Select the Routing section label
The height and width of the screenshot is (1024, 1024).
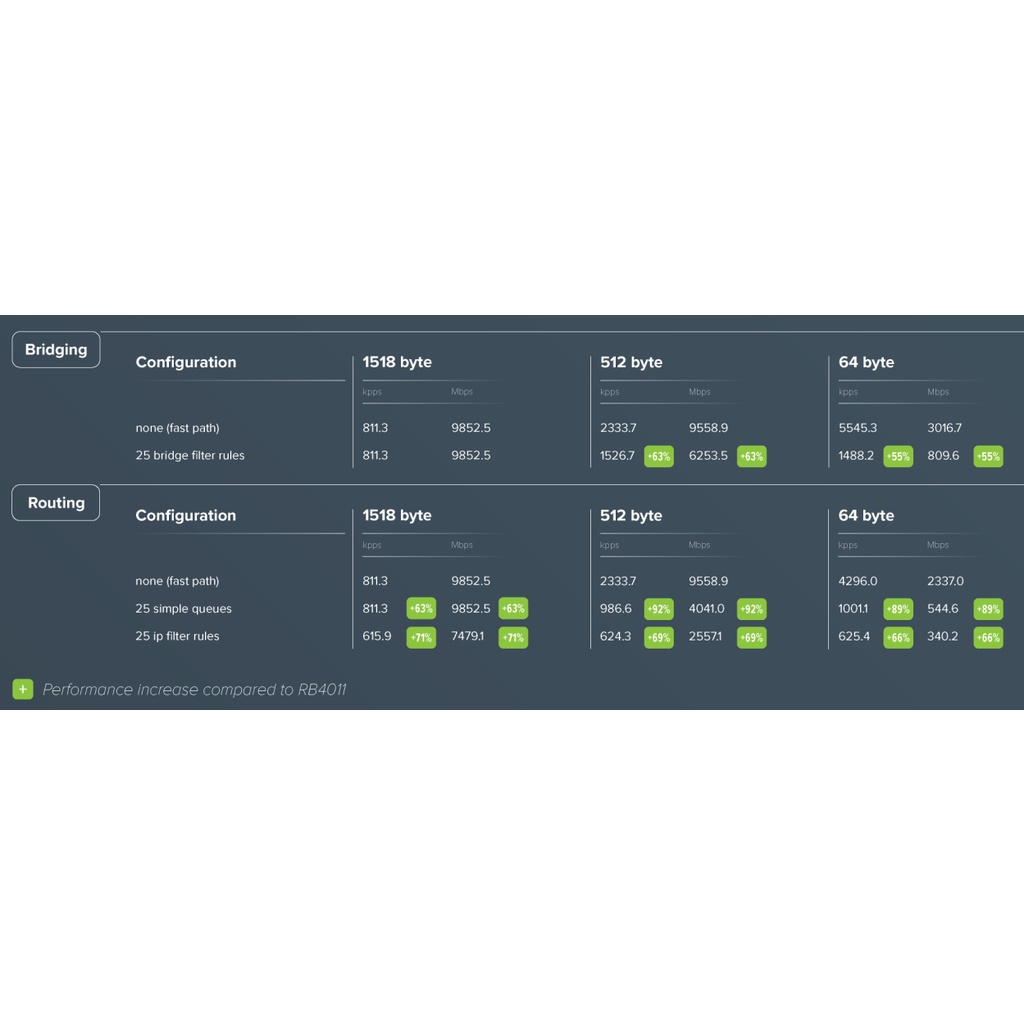[56, 503]
